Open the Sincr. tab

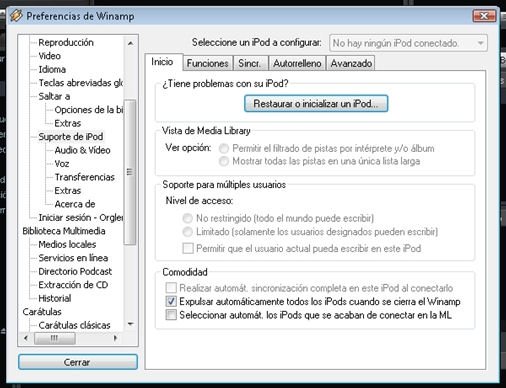[250, 63]
